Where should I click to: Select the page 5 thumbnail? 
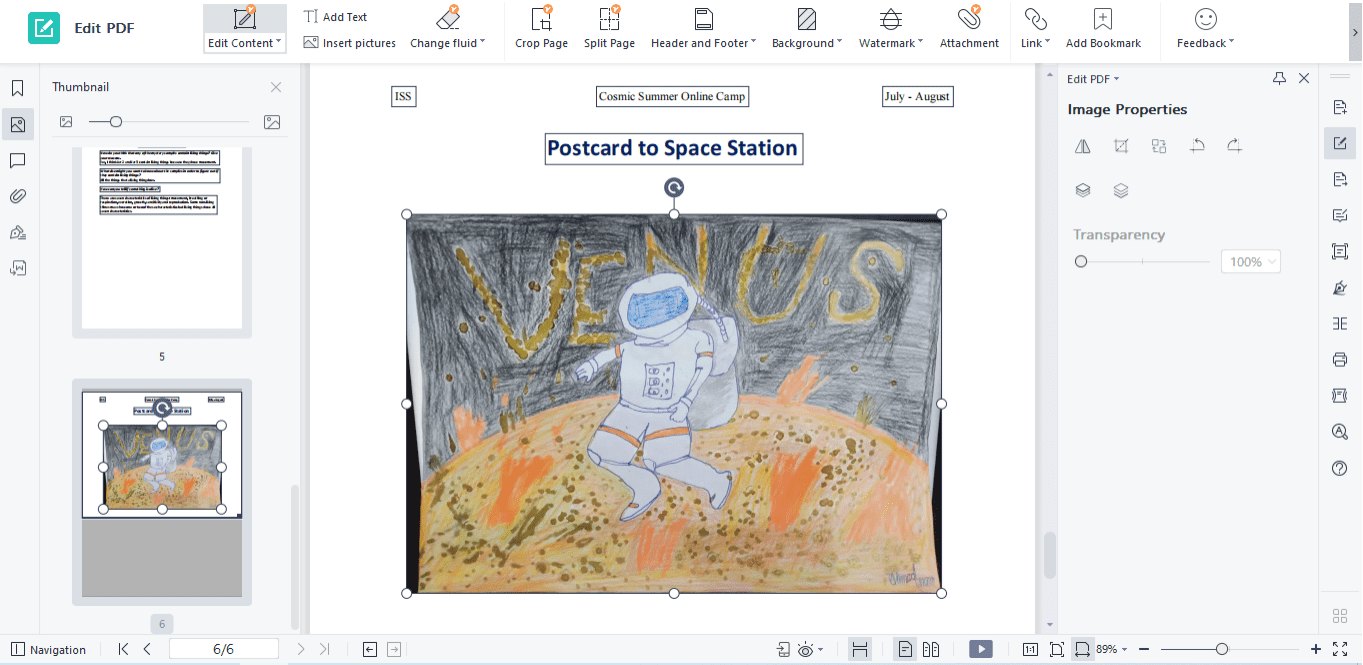pos(161,240)
